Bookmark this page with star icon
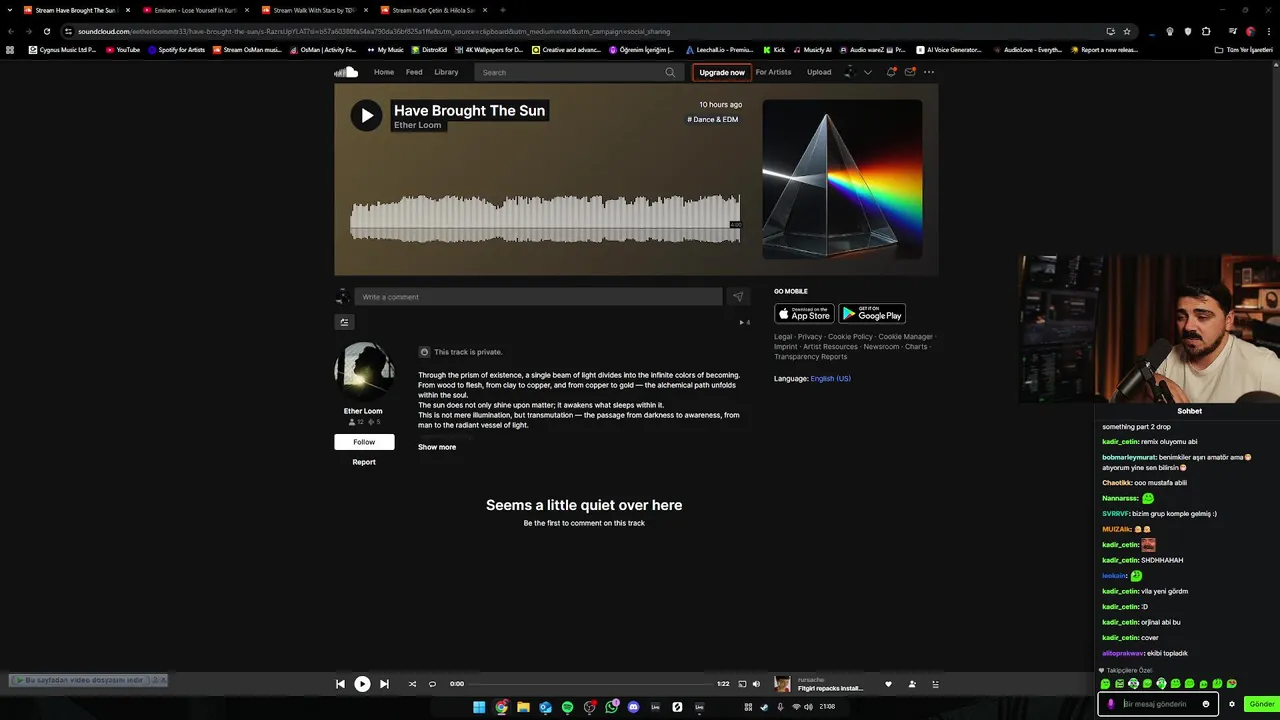This screenshot has height=720, width=1280. click(x=1127, y=31)
